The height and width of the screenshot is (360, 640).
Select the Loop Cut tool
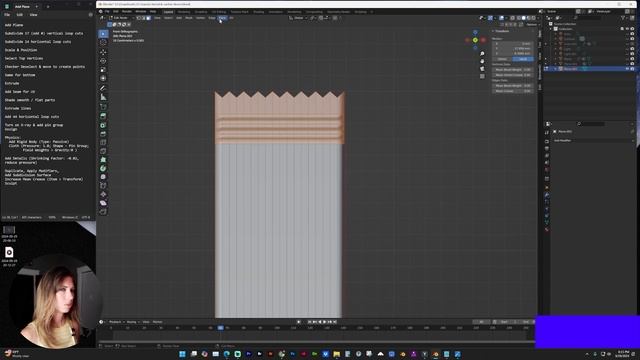(x=103, y=142)
